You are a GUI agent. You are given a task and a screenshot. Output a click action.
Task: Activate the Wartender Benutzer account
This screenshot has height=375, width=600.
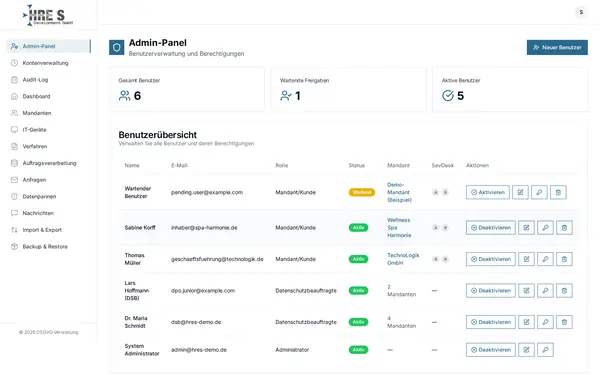488,192
